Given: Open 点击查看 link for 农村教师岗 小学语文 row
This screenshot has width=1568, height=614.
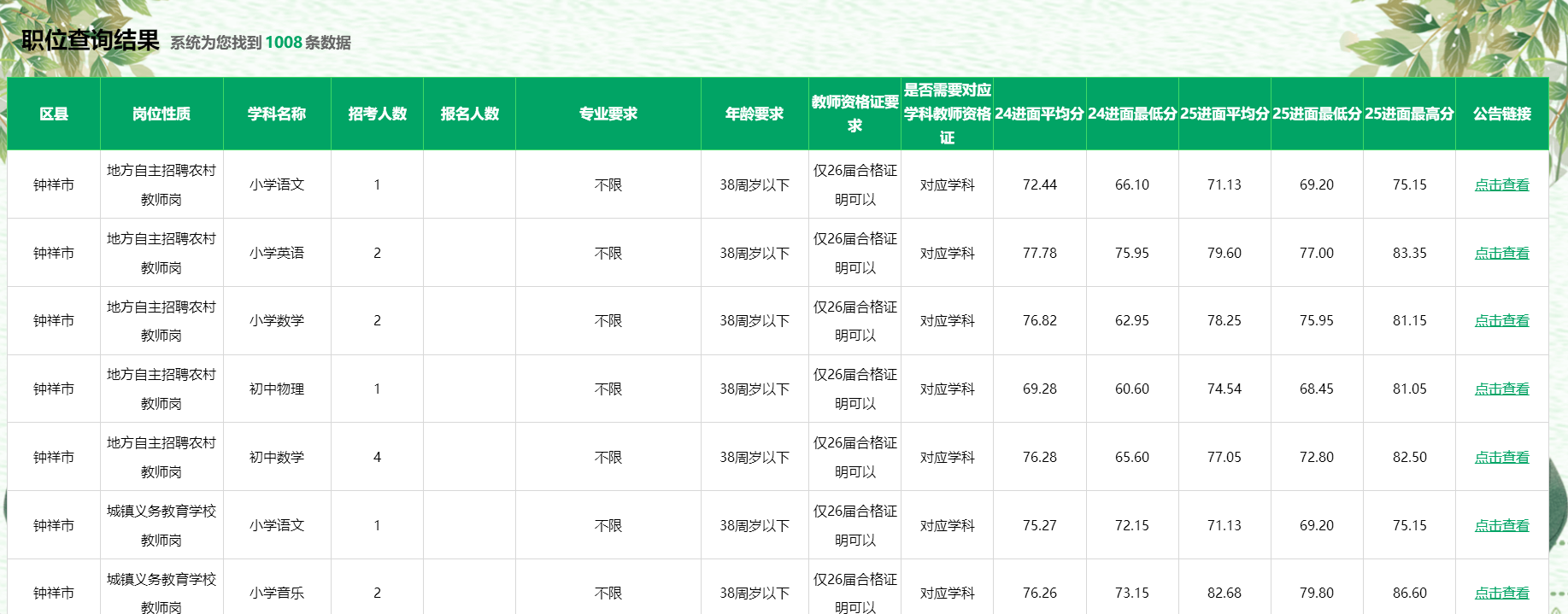Looking at the screenshot, I should (x=1501, y=184).
